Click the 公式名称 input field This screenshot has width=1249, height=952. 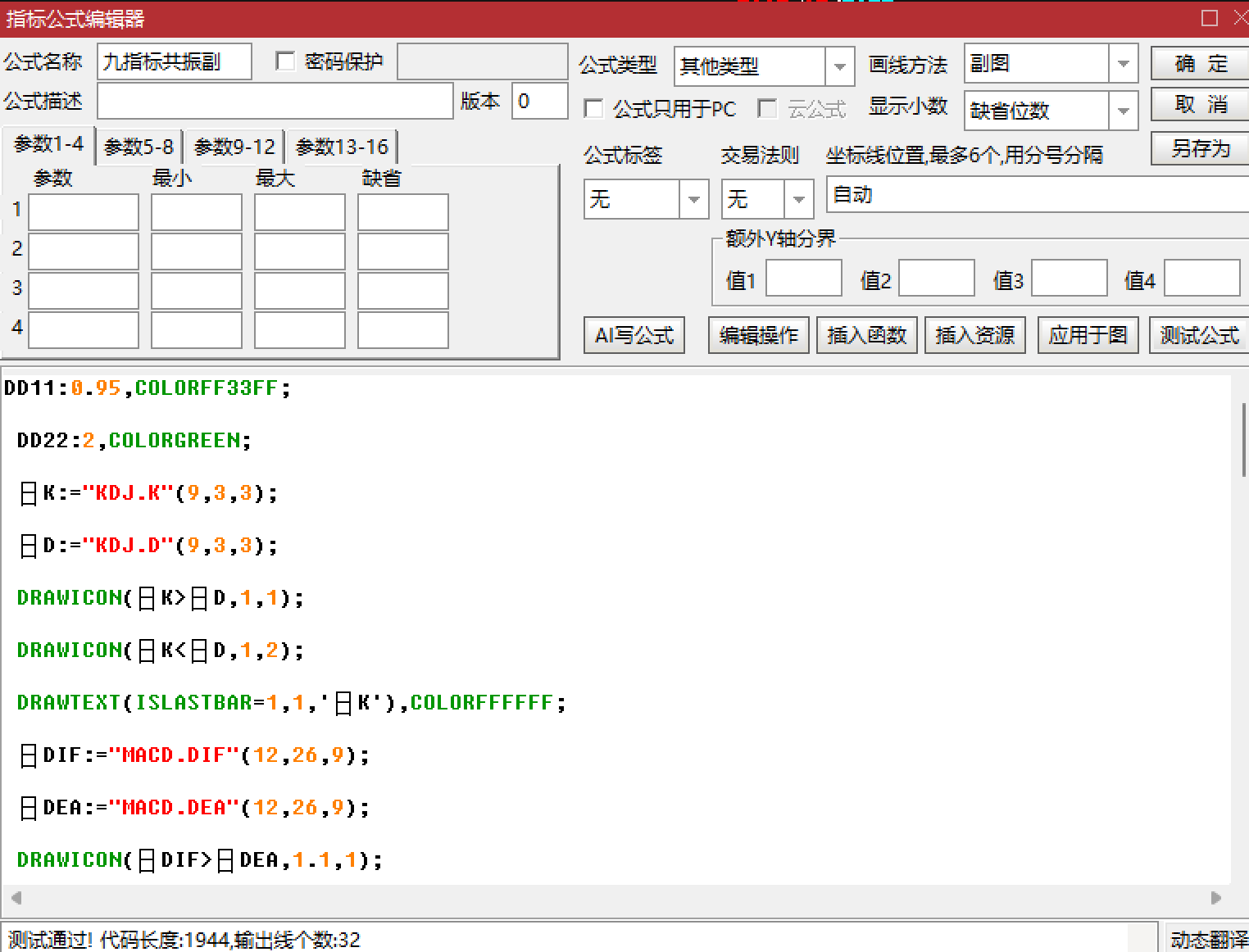tap(174, 62)
